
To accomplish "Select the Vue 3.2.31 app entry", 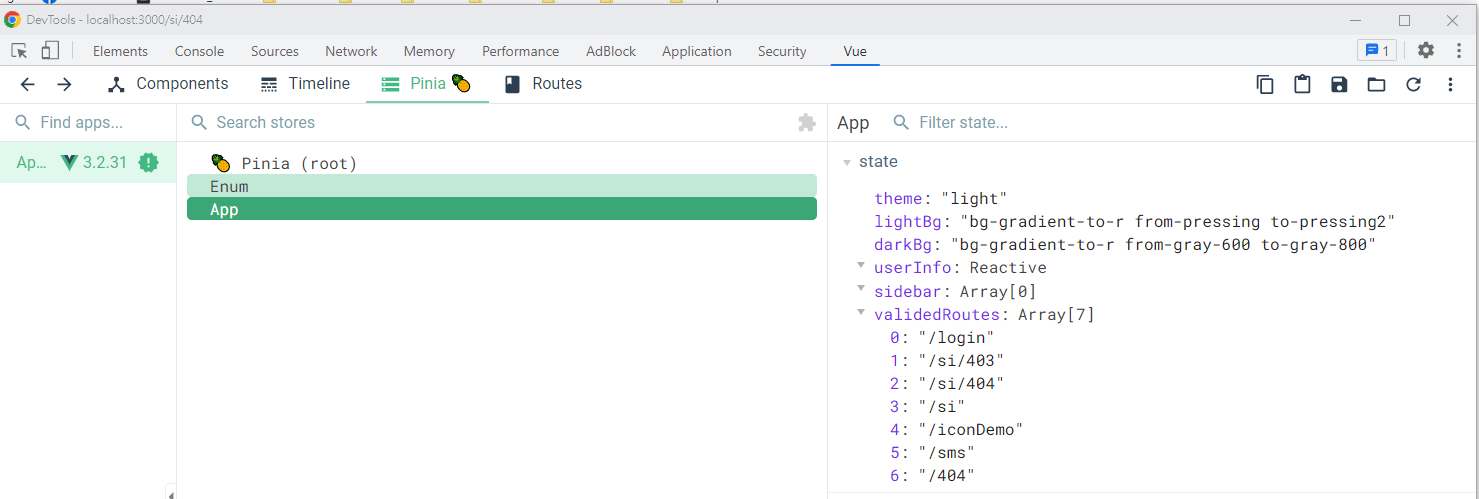I will pyautogui.click(x=88, y=162).
